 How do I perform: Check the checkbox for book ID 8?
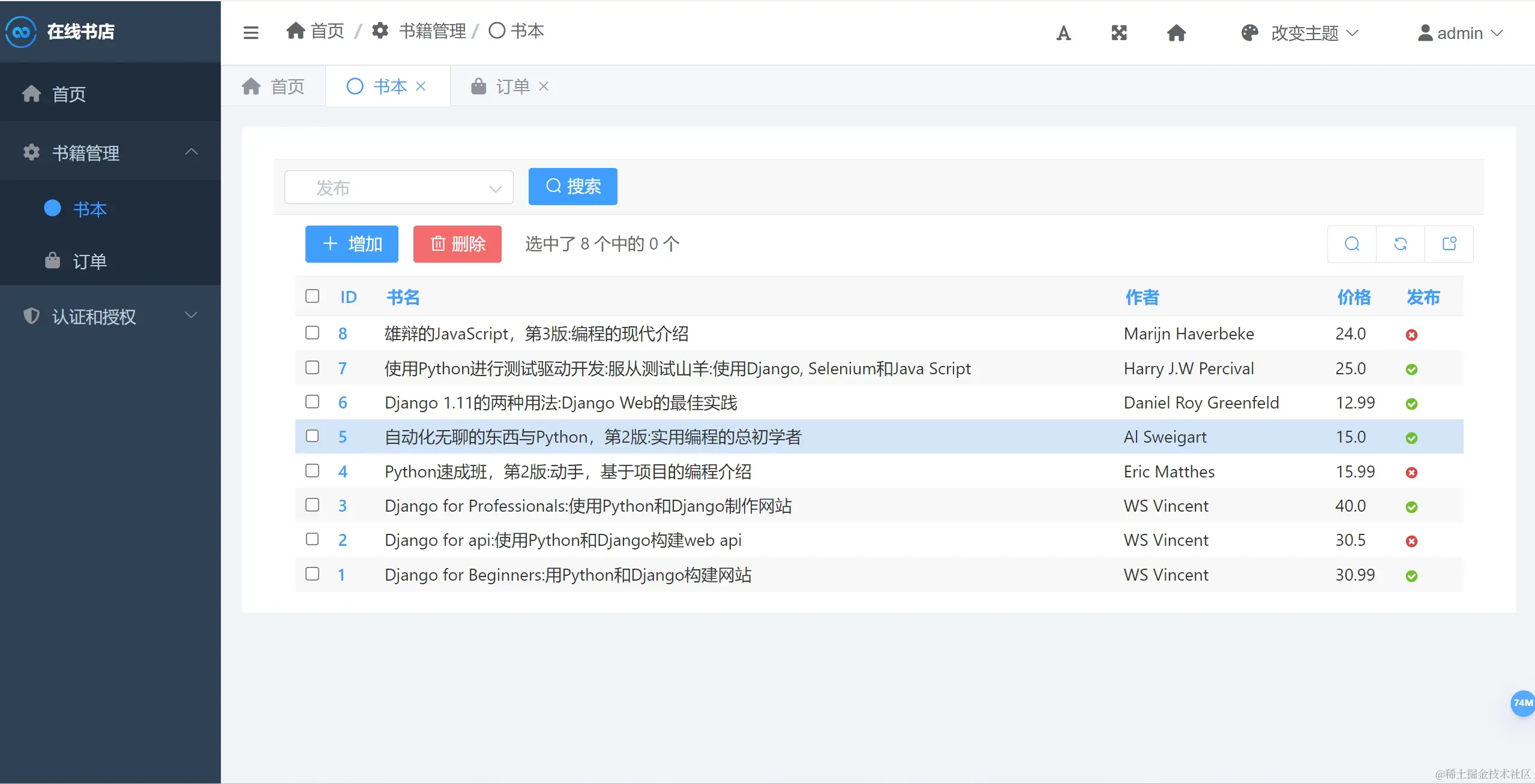[312, 333]
